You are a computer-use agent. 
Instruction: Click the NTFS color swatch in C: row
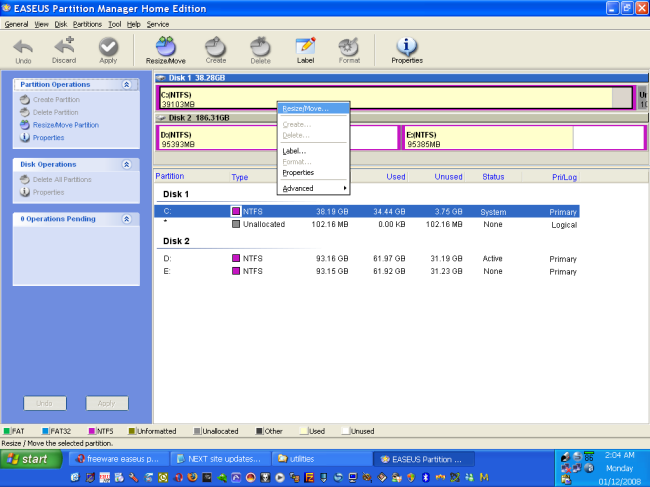point(236,211)
